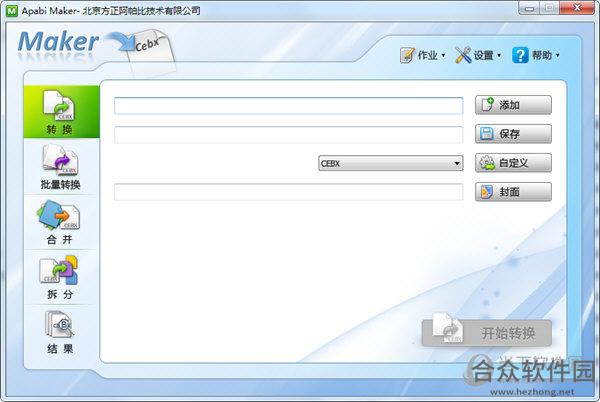Screen dimensions: 600x402
Task: Click the 封面 (Cover) button
Action: click(x=513, y=192)
